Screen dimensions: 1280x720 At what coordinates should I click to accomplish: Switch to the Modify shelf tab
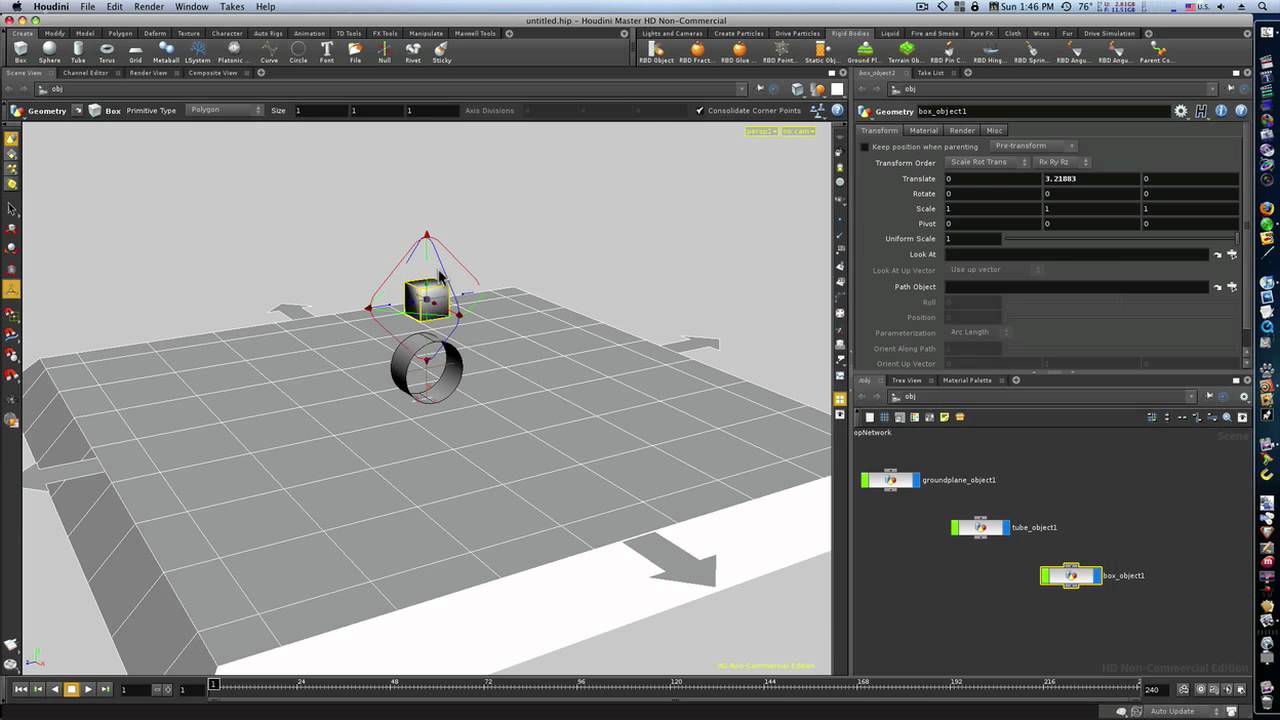(x=54, y=33)
